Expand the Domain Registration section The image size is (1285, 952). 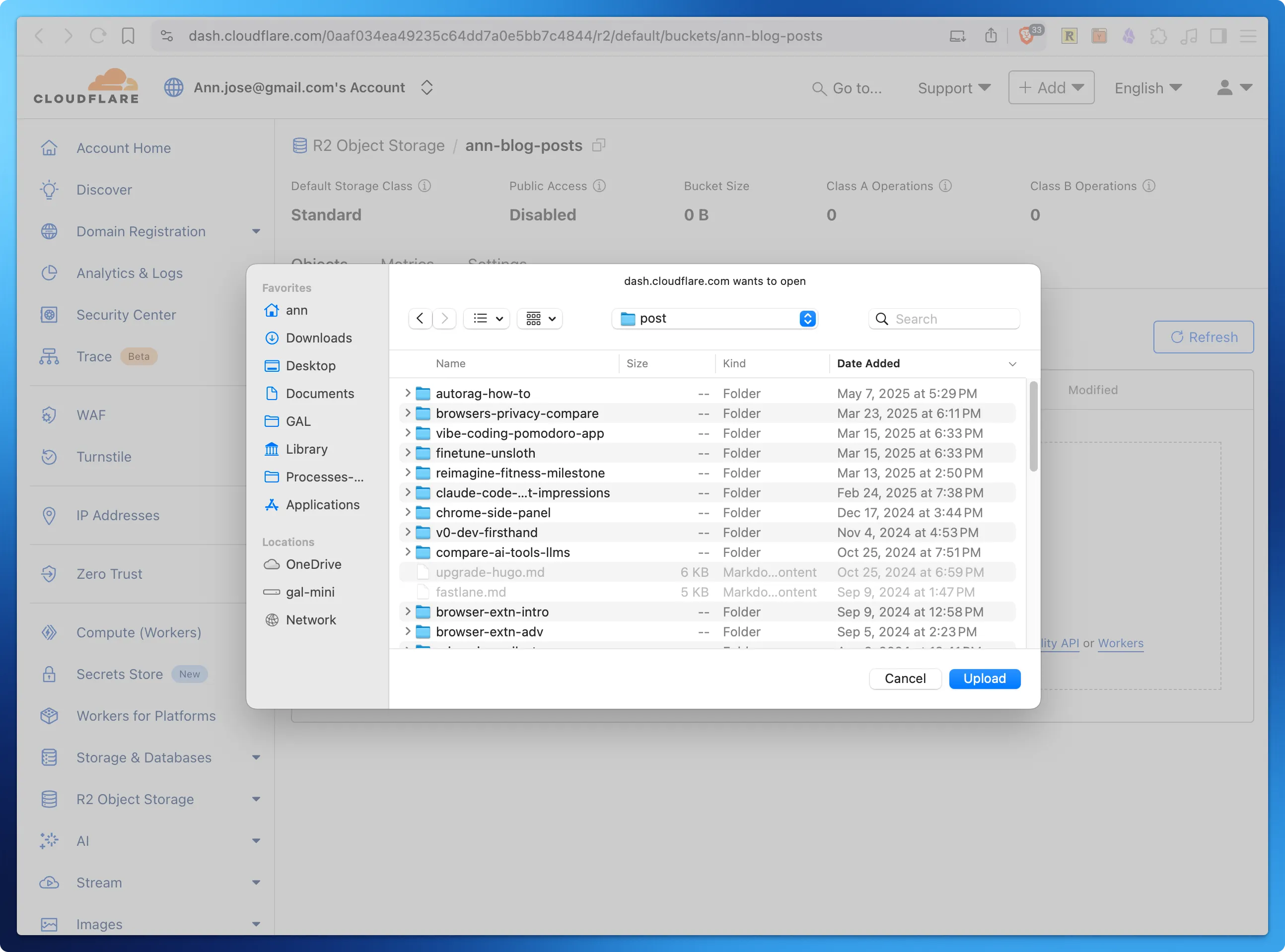coord(256,231)
